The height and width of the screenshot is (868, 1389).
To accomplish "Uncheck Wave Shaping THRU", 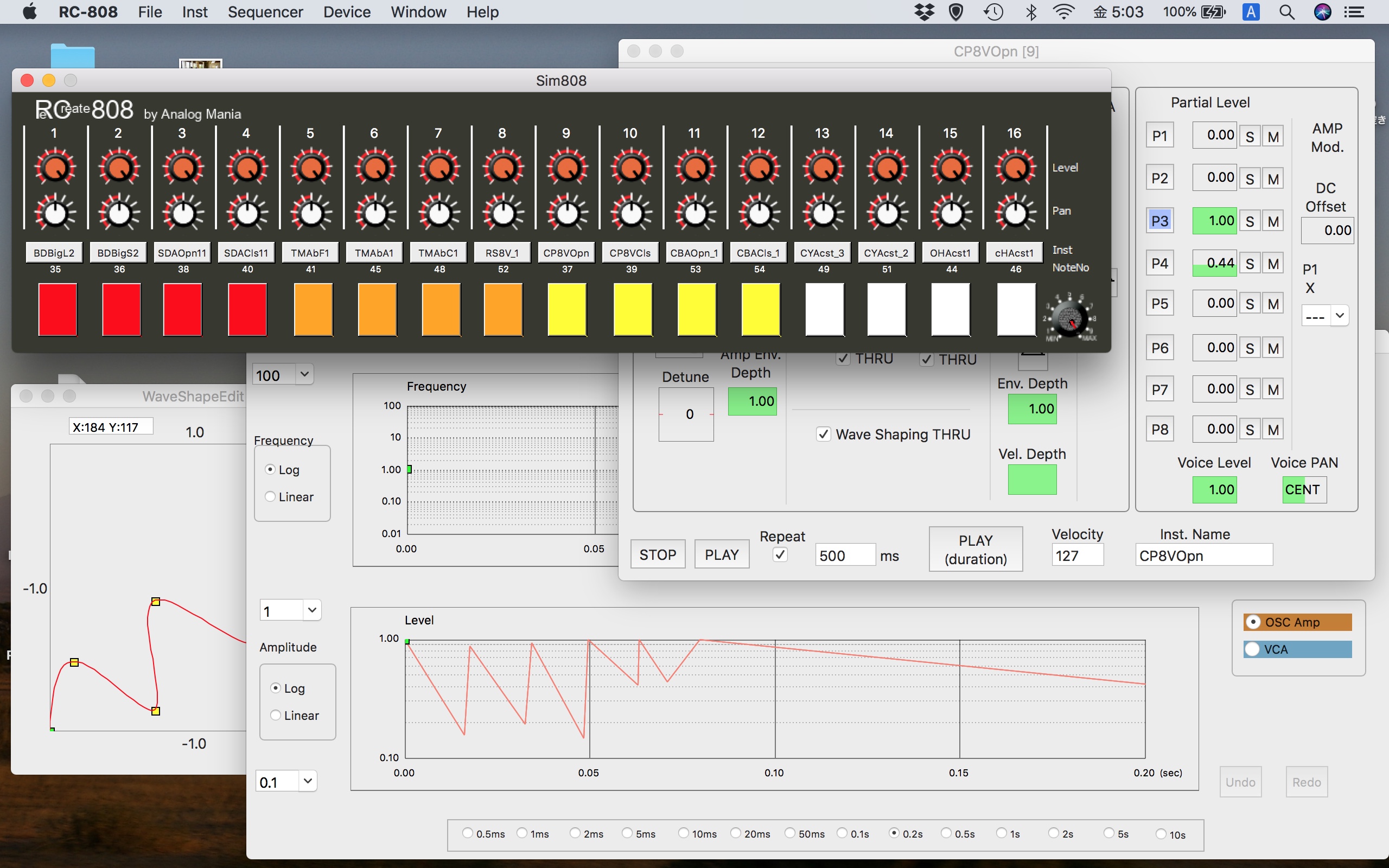I will click(824, 434).
